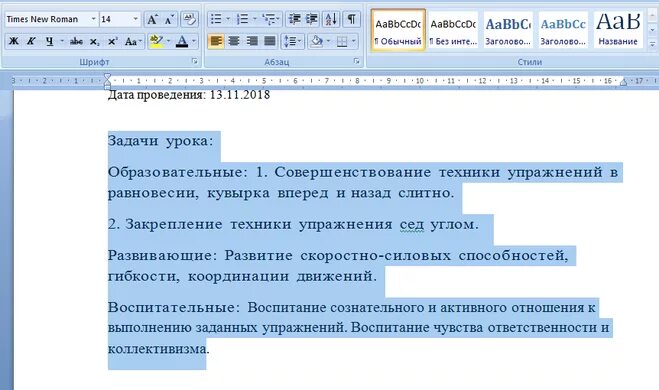The width and height of the screenshot is (659, 390).
Task: Toggle italic formatting (К)
Action: (31, 41)
